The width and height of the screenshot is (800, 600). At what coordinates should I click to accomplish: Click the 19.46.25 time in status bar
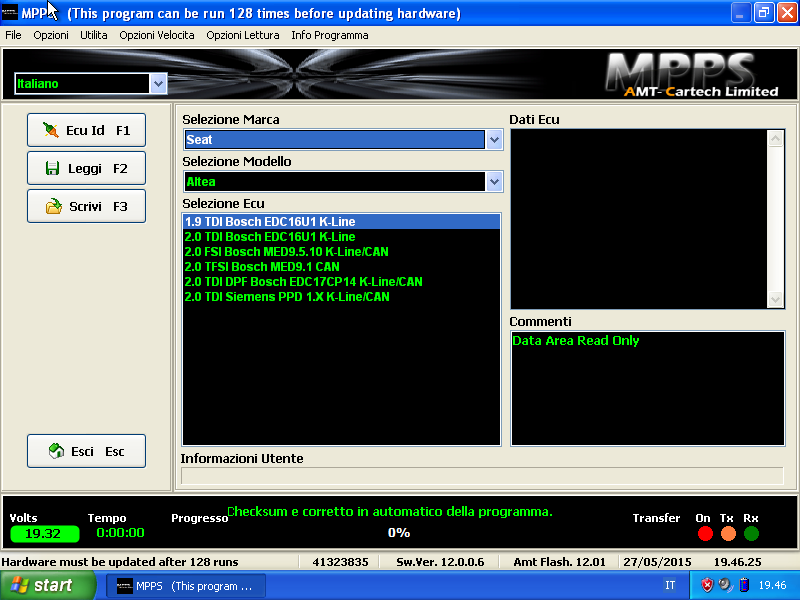737,562
